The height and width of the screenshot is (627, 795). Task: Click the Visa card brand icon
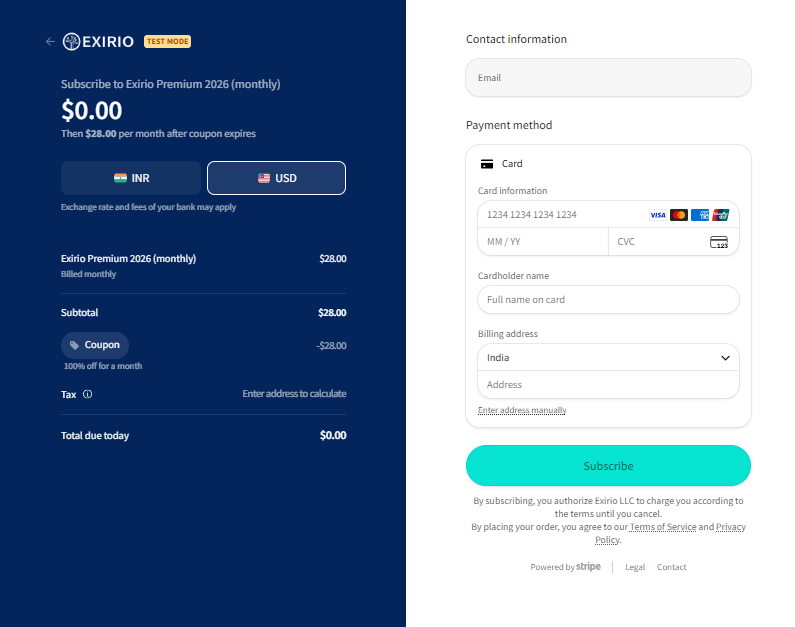point(657,215)
